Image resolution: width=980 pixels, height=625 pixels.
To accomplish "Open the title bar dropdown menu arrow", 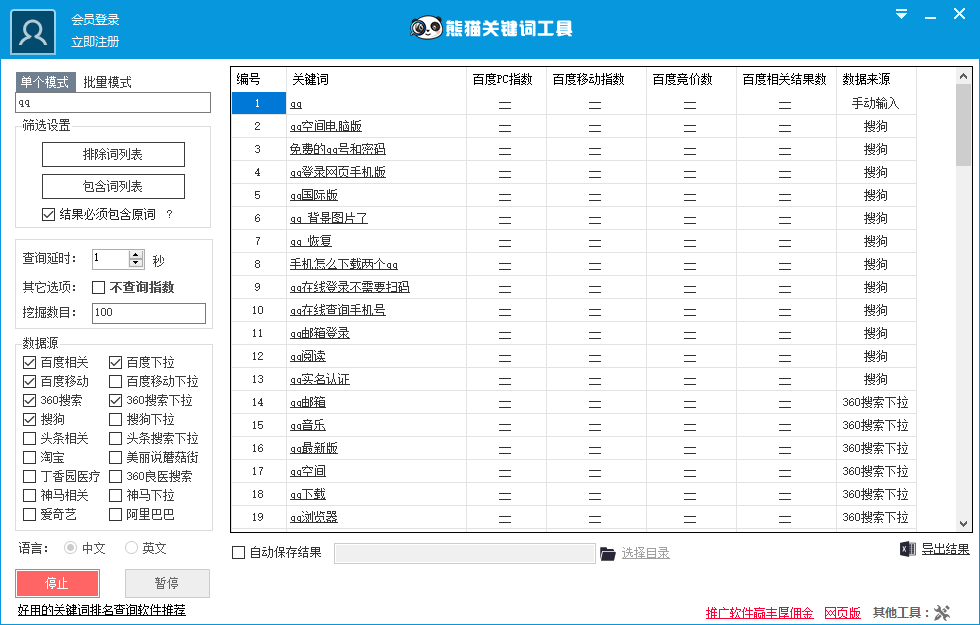I will [x=901, y=14].
